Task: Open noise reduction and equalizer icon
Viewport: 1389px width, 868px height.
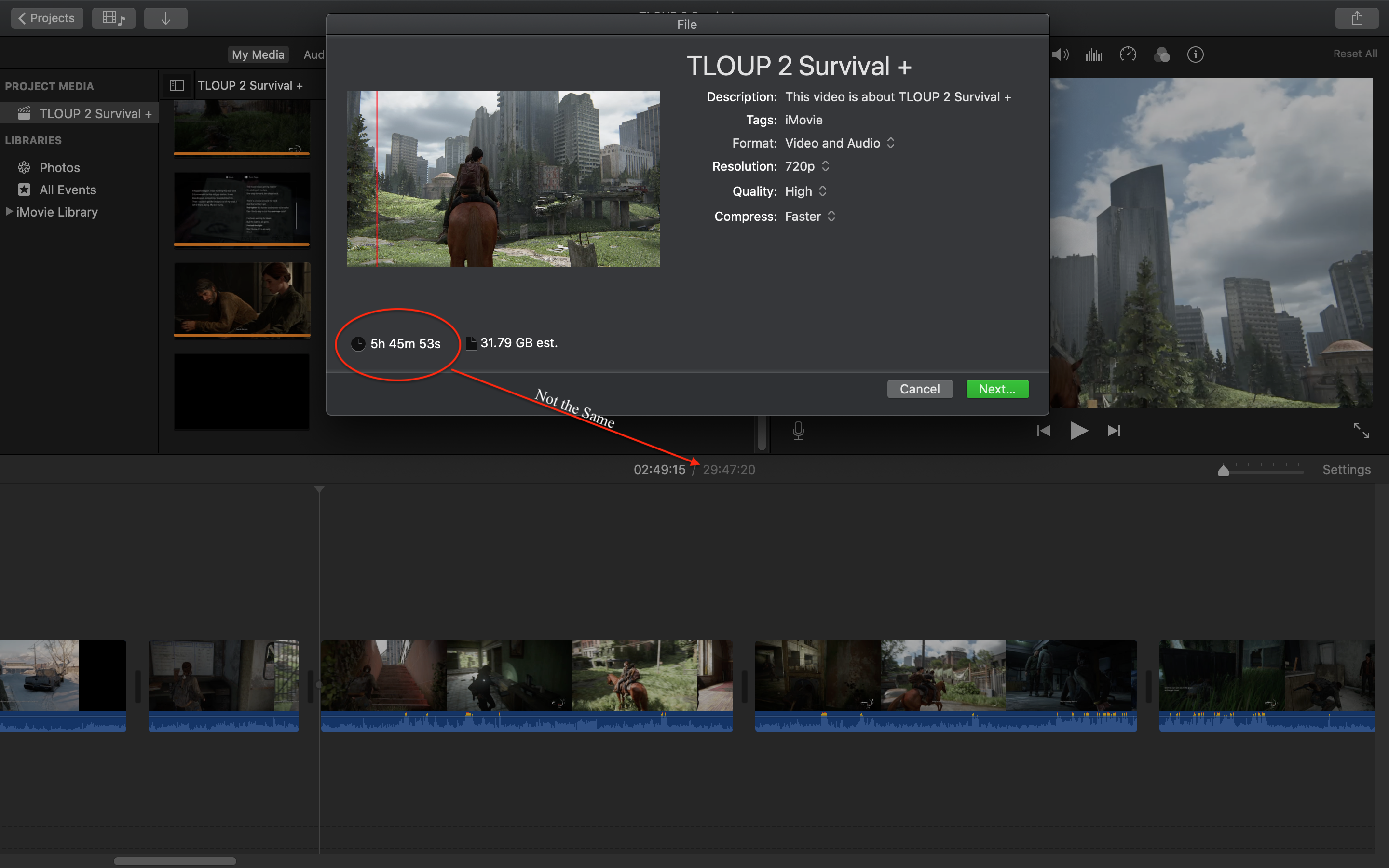Action: [x=1093, y=54]
